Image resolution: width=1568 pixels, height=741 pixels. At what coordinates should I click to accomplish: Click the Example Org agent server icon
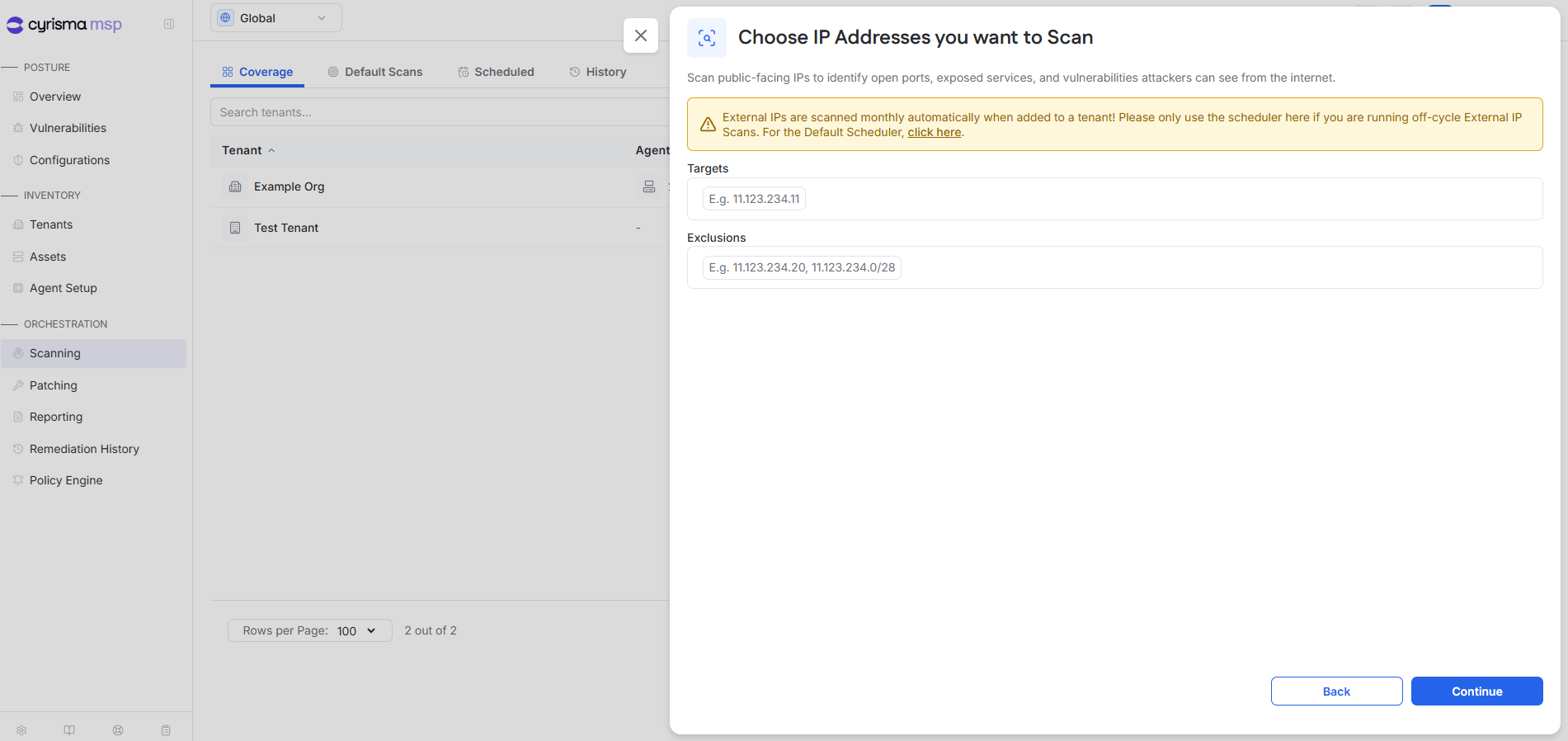(x=649, y=186)
